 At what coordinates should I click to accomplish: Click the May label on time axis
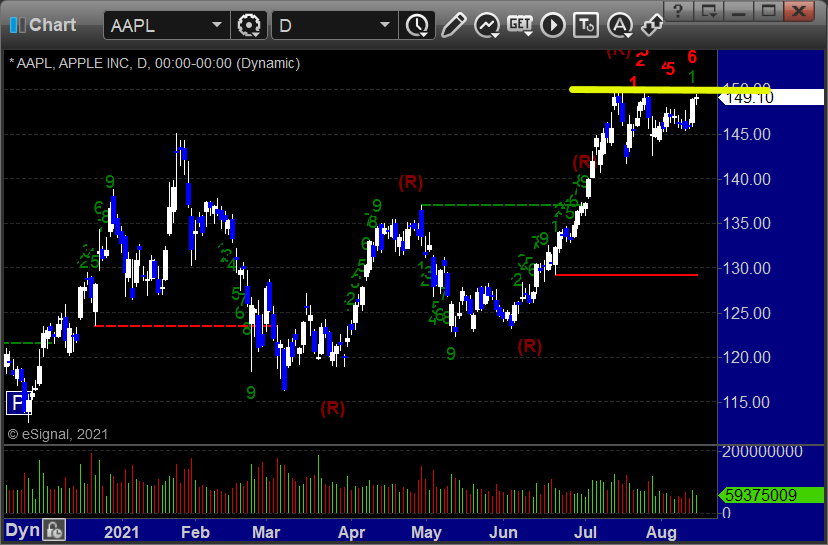coord(426,532)
